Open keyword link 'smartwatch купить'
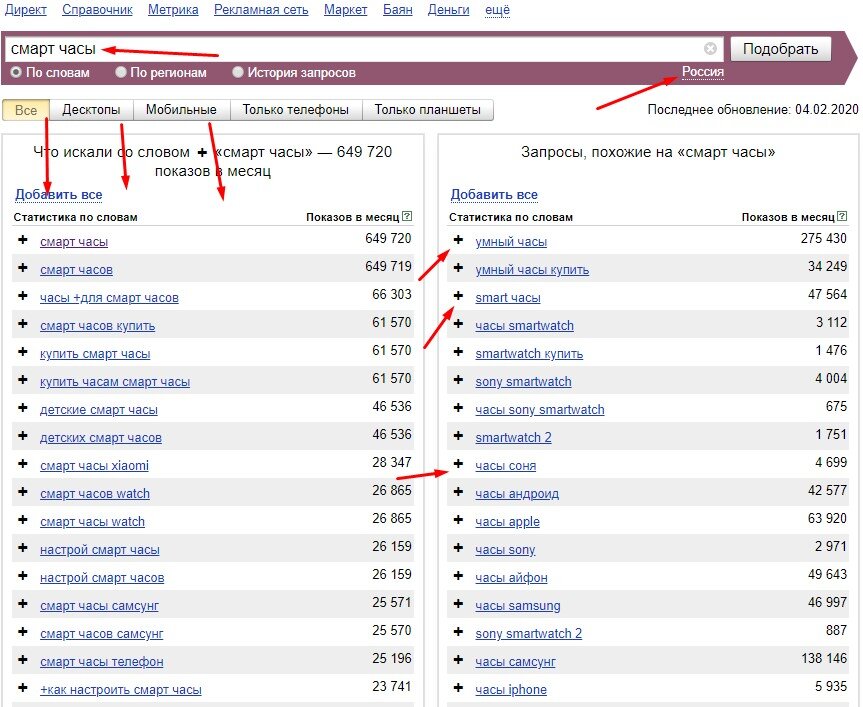Viewport: 863px width, 707px height. 529,354
